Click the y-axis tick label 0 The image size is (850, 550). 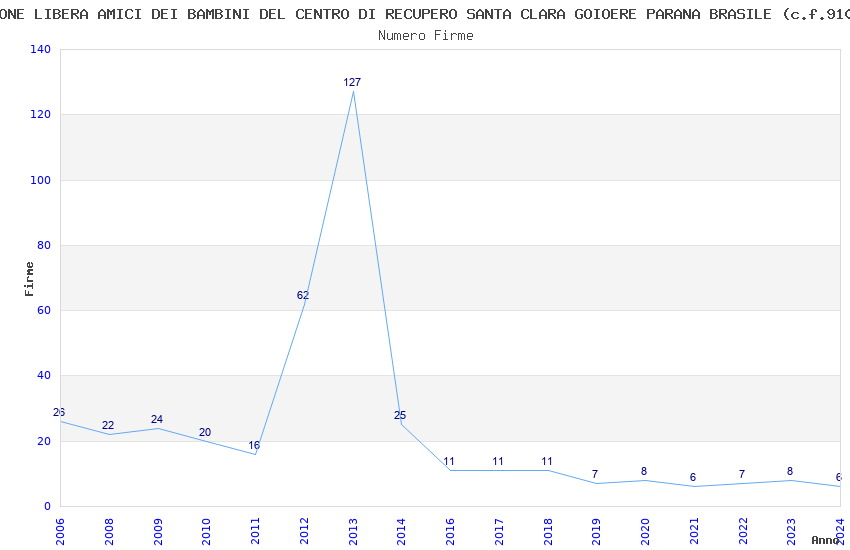coord(48,506)
